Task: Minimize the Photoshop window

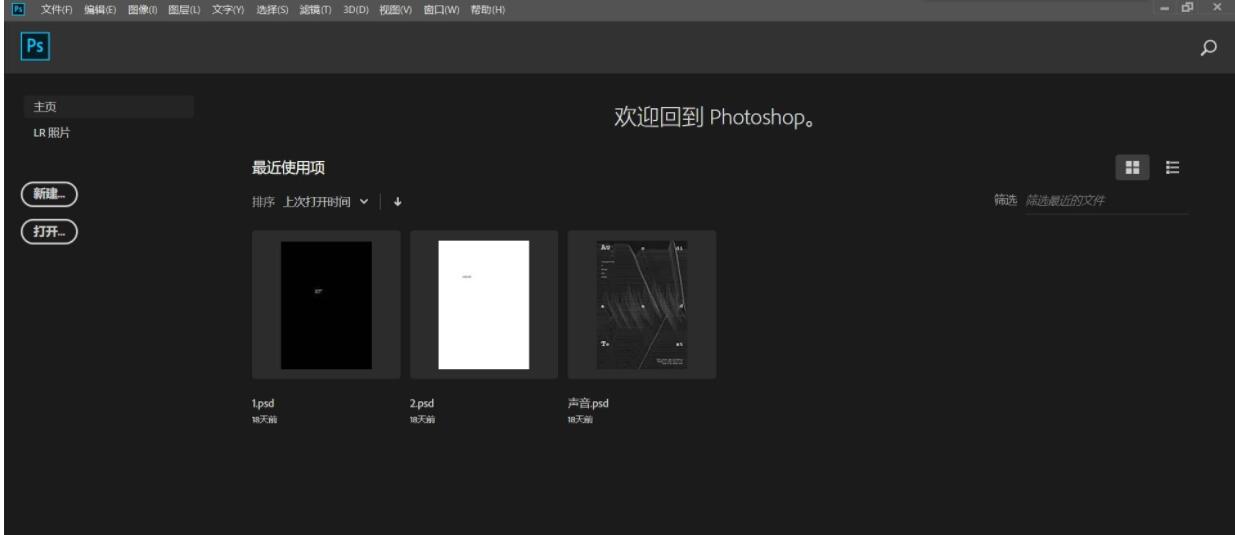Action: pos(1165,8)
